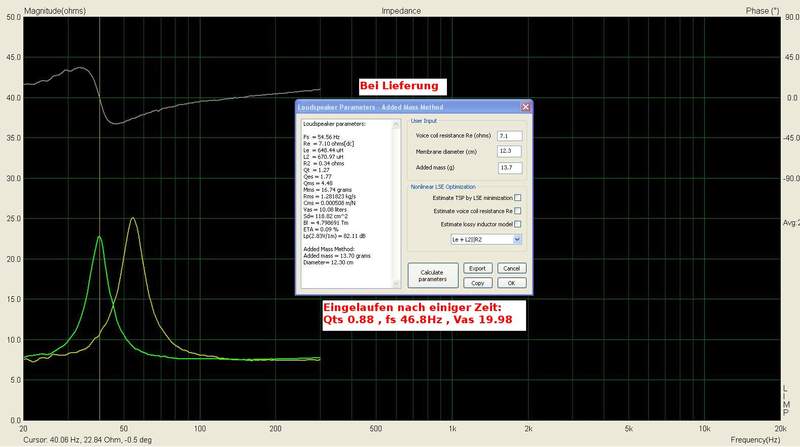Click the Added mass input field

tap(510, 167)
